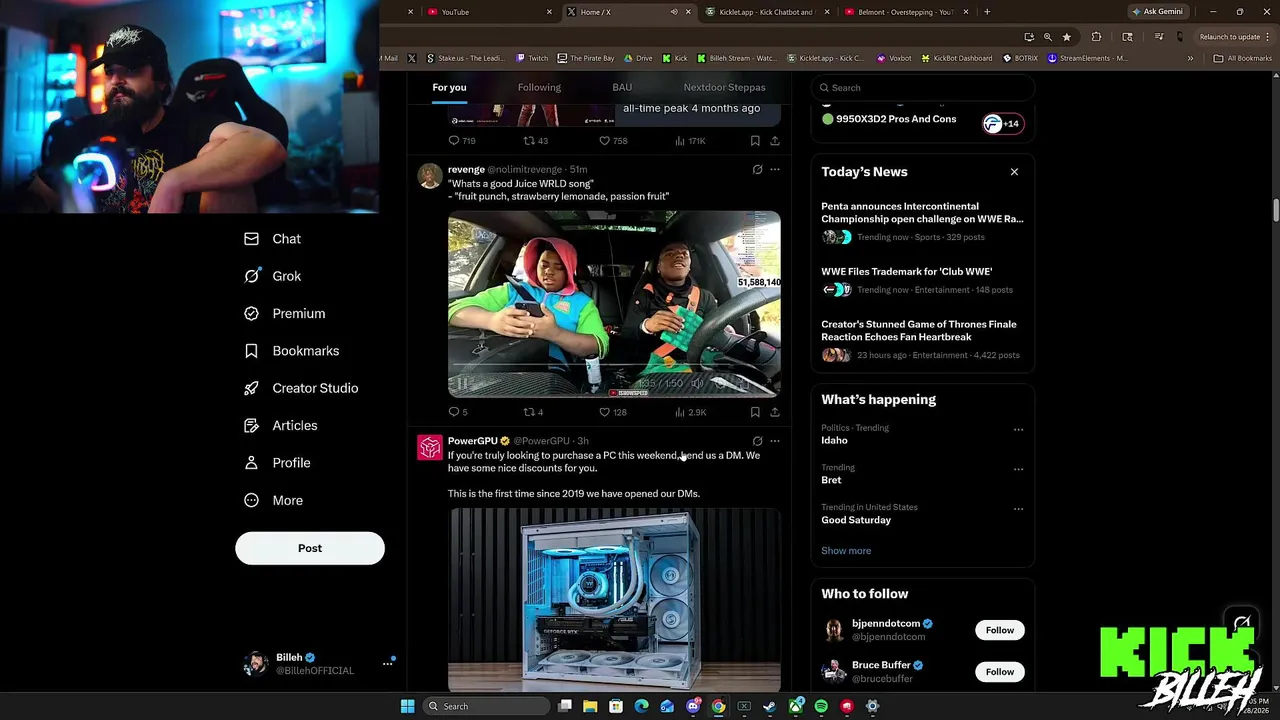Open the Twitch bookmark
1280x720 pixels.
[x=532, y=58]
